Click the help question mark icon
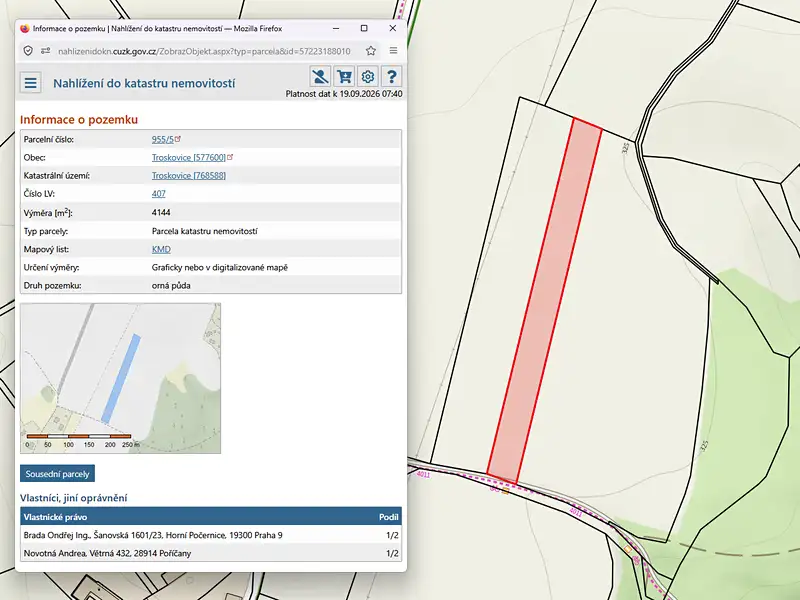Viewport: 800px width, 600px height. pyautogui.click(x=391, y=77)
